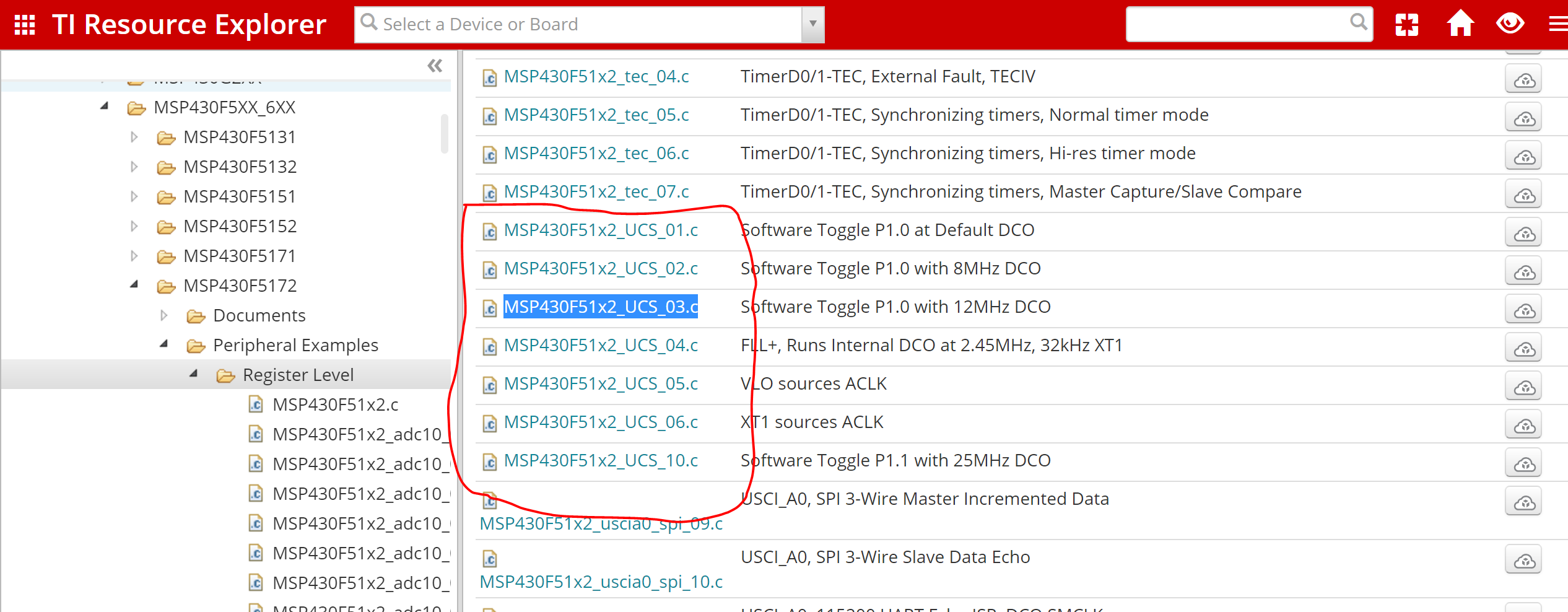Screen dimensions: 1568x612
Task: Expand the Documents folder
Action: pyautogui.click(x=163, y=315)
